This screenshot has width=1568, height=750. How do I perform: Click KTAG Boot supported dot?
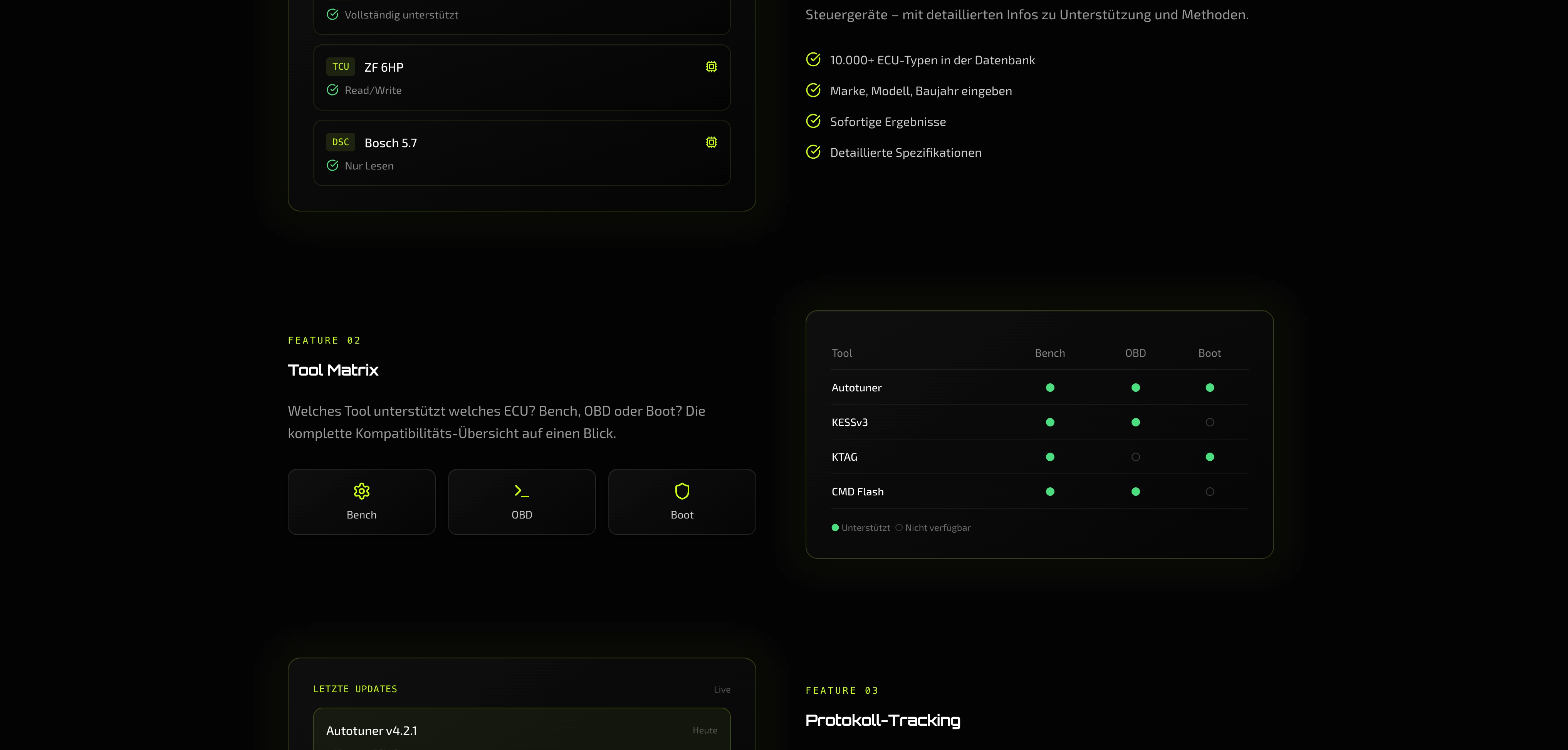tap(1209, 457)
